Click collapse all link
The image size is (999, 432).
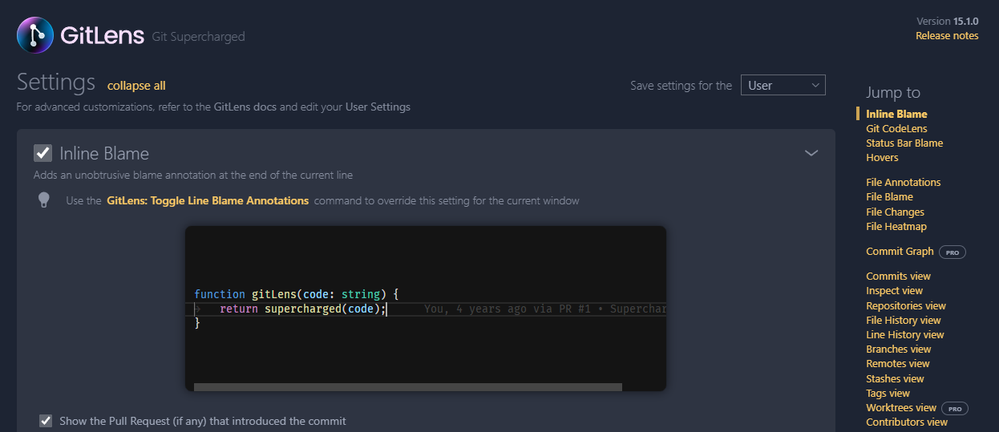click(136, 86)
